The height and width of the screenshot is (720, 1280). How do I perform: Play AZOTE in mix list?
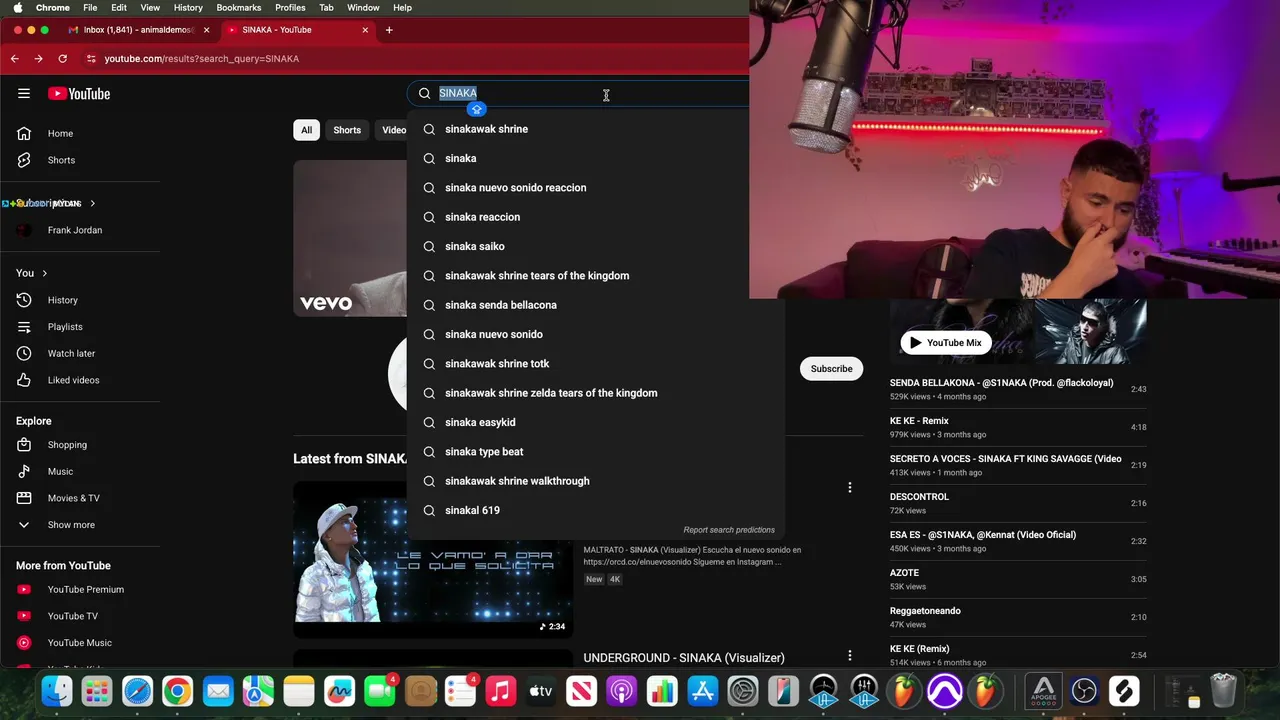click(x=1018, y=579)
